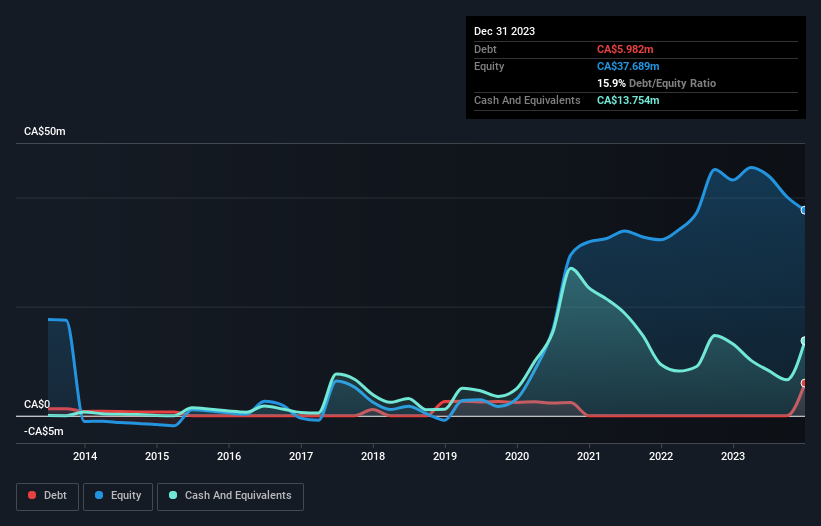Click the CA$13.754m cash value in tooltip

(x=628, y=100)
